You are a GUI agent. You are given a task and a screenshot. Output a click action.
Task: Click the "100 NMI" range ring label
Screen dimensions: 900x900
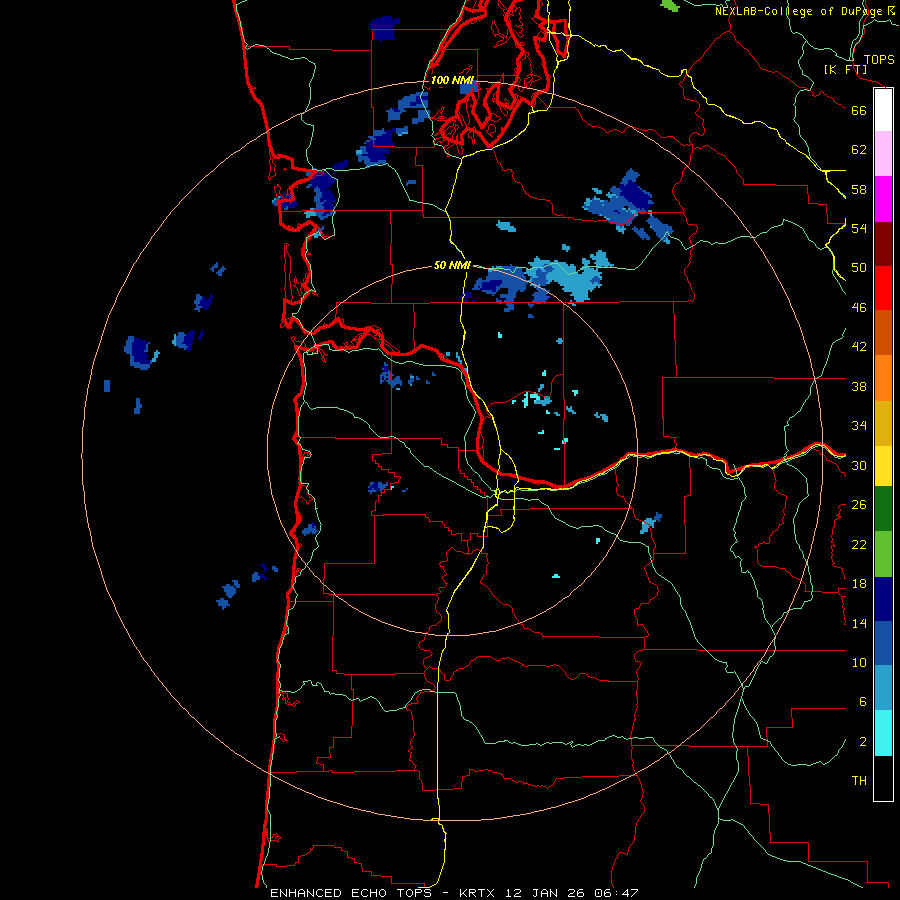click(452, 80)
